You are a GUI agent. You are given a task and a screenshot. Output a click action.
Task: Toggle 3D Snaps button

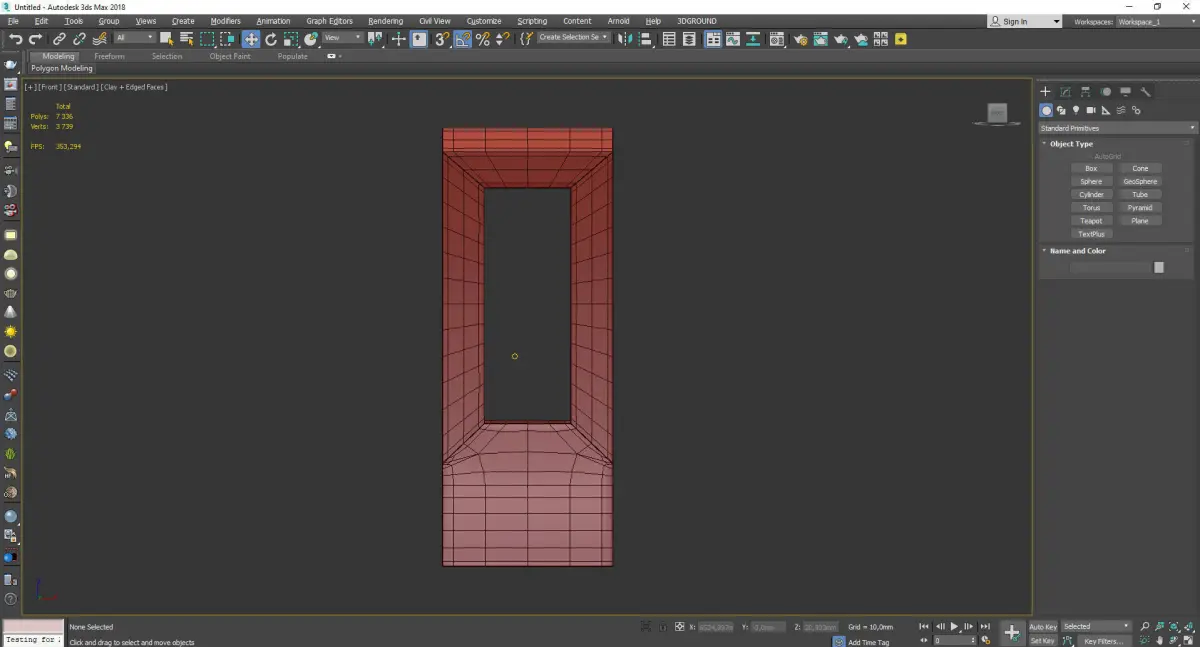[441, 39]
